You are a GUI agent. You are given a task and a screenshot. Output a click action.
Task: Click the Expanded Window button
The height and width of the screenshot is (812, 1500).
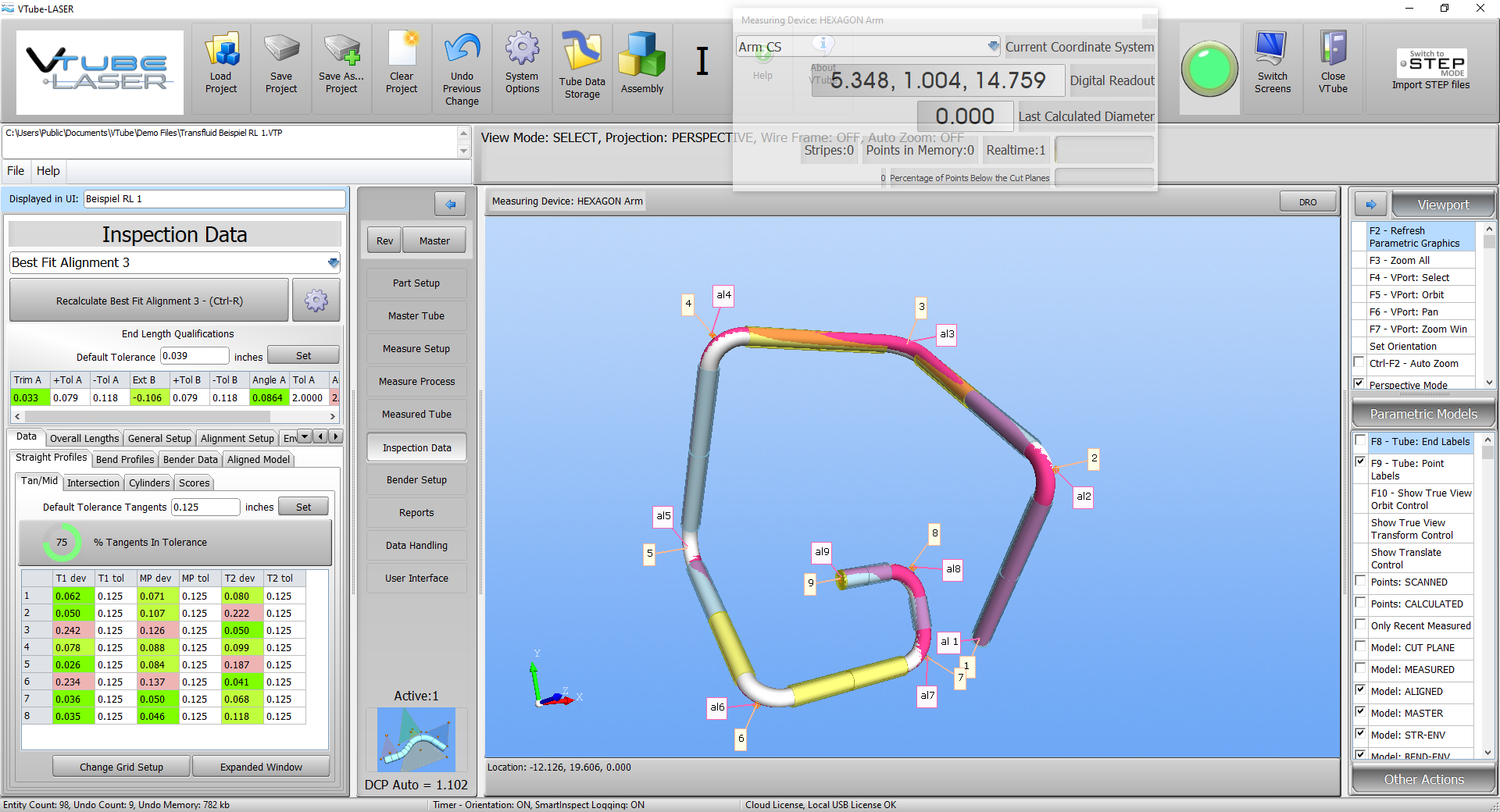tap(261, 767)
